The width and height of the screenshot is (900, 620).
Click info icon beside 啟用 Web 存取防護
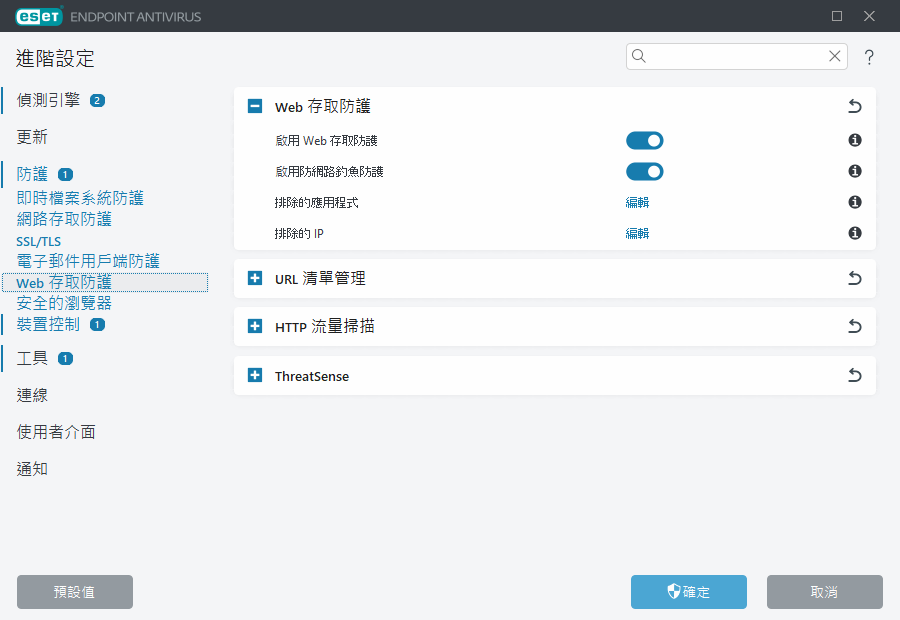coord(855,141)
